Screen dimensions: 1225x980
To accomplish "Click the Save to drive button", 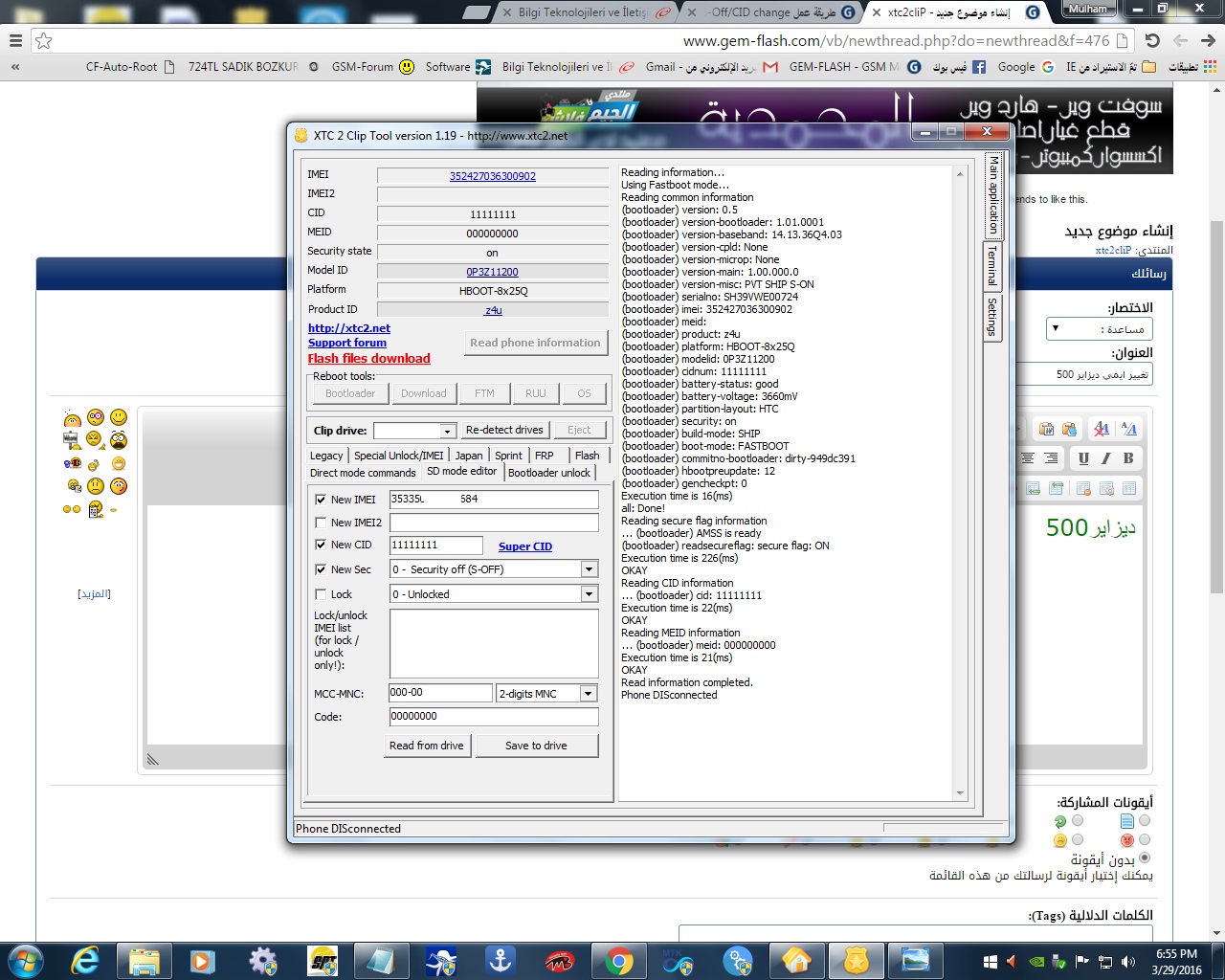I will (537, 746).
